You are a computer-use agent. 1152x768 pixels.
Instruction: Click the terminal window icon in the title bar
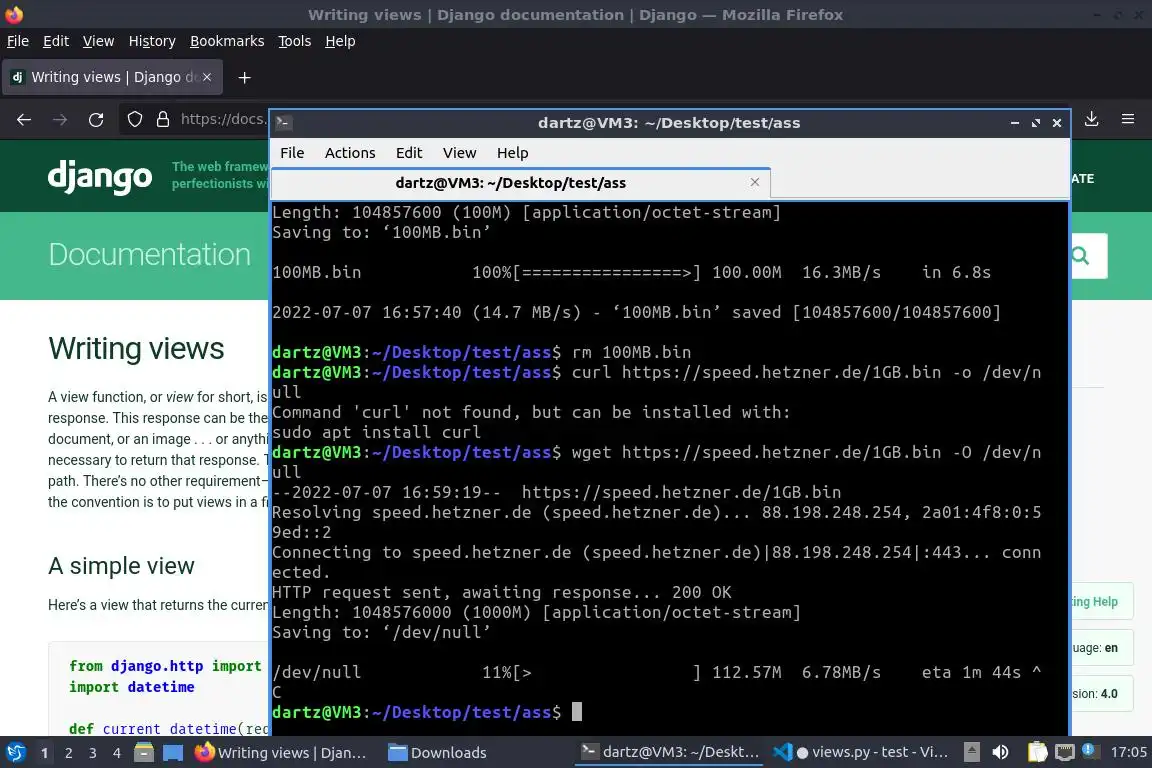tap(284, 123)
